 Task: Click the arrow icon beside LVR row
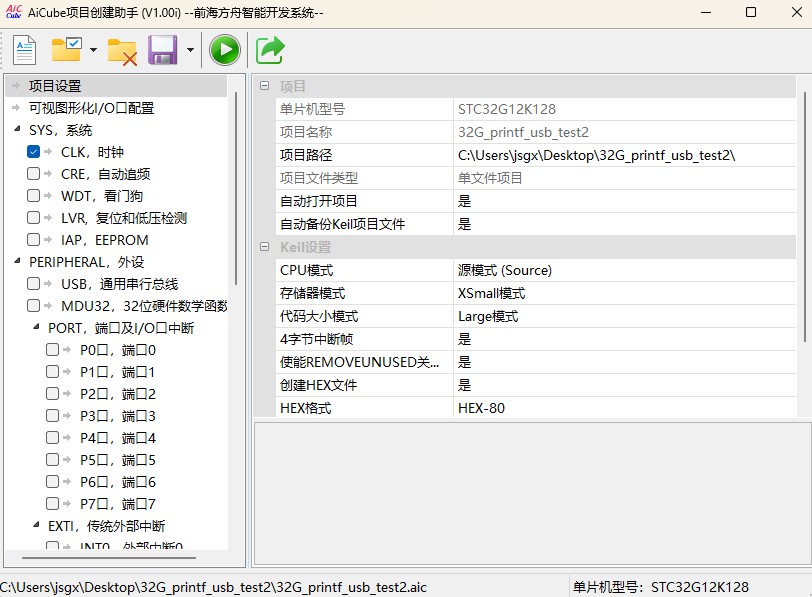click(48, 217)
